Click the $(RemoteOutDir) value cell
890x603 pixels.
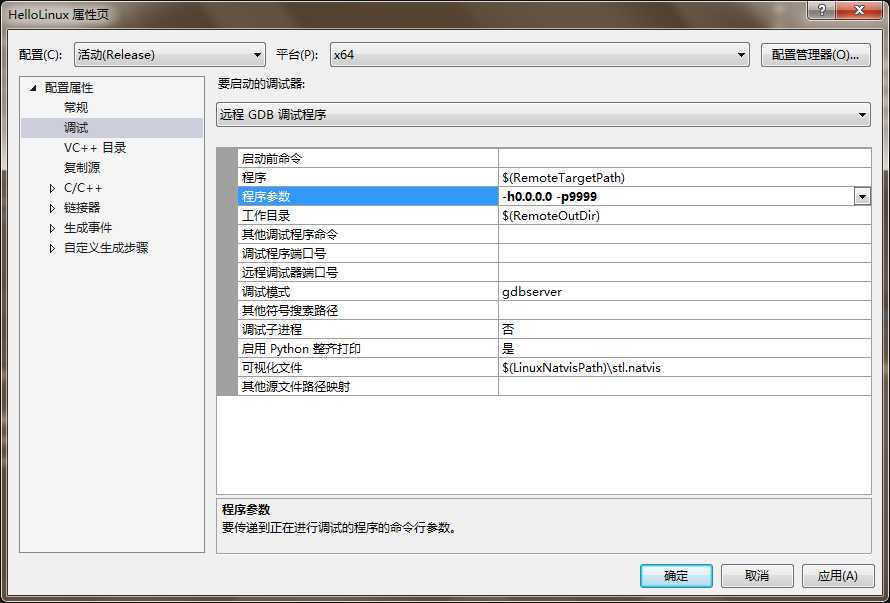tap(684, 216)
